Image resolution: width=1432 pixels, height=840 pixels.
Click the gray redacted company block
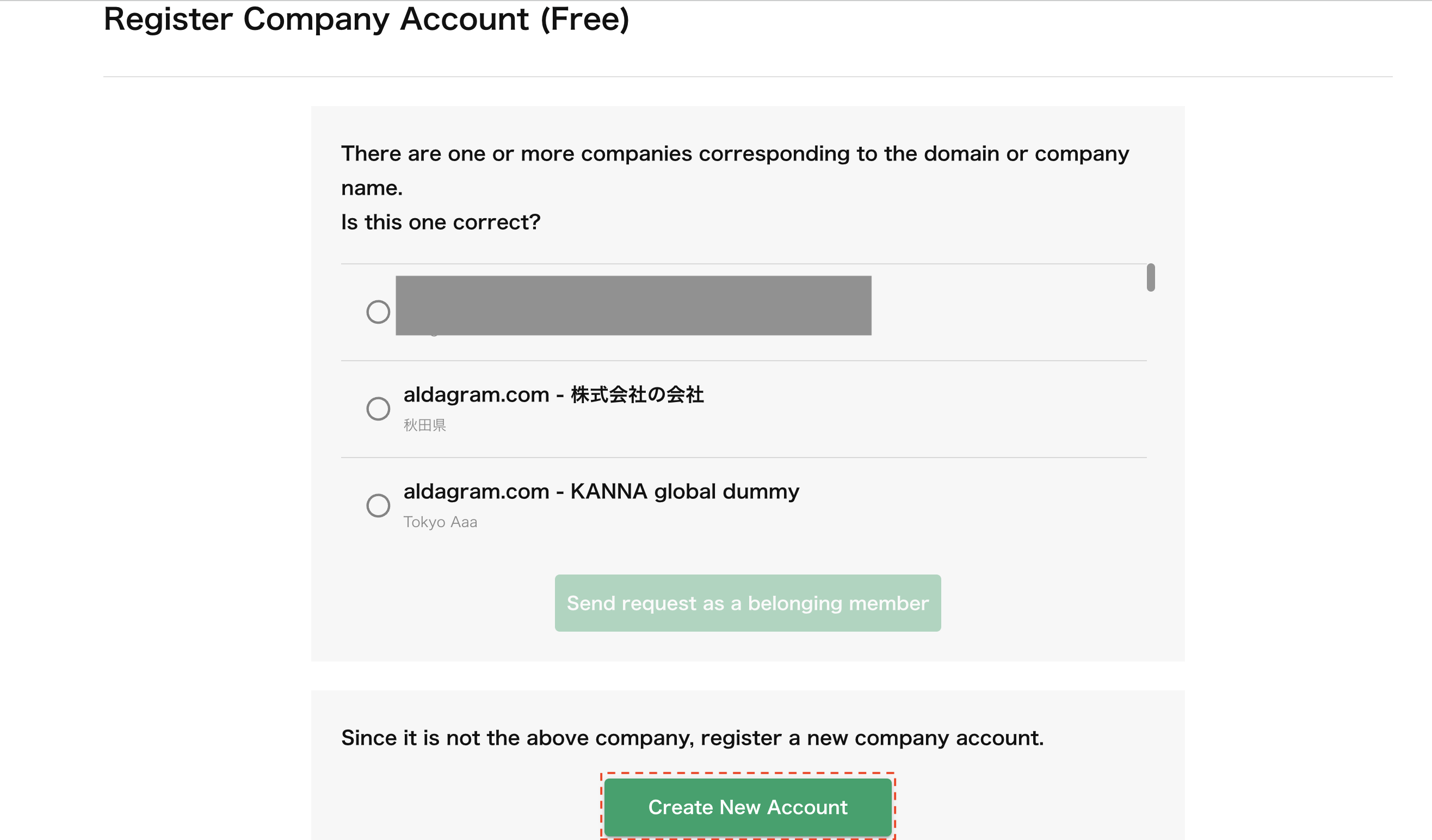[x=633, y=306]
